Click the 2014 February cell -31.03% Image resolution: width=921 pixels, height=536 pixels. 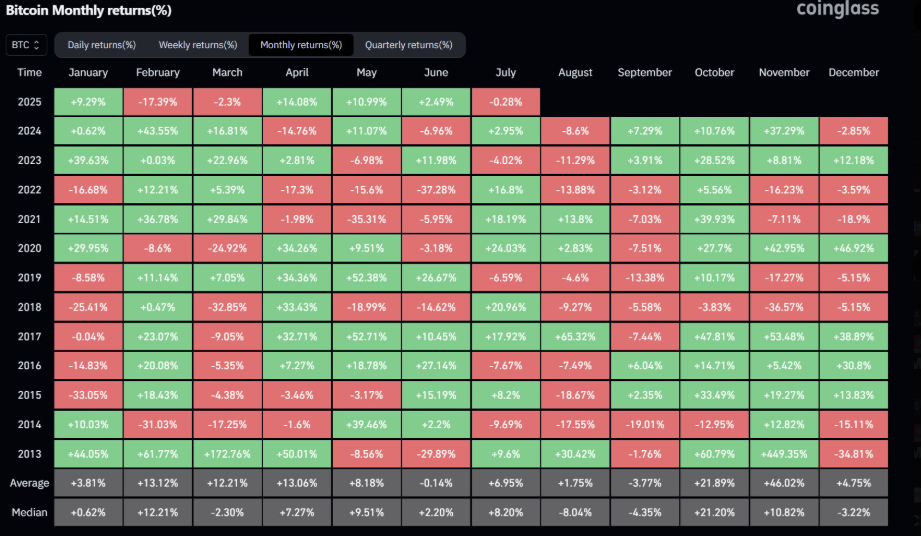click(x=157, y=424)
